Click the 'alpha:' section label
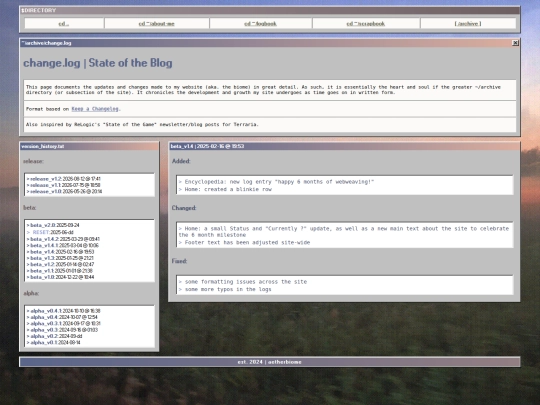540x405 pixels. point(31,293)
